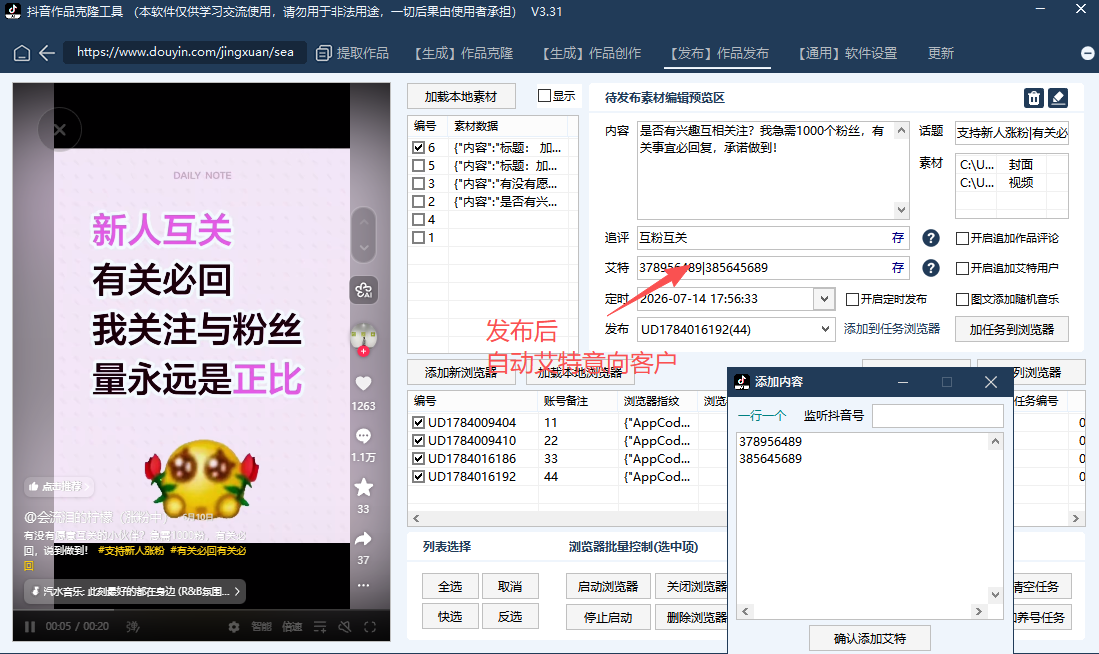Enter fullscreen video mode
This screenshot has width=1099, height=654.
pos(370,627)
